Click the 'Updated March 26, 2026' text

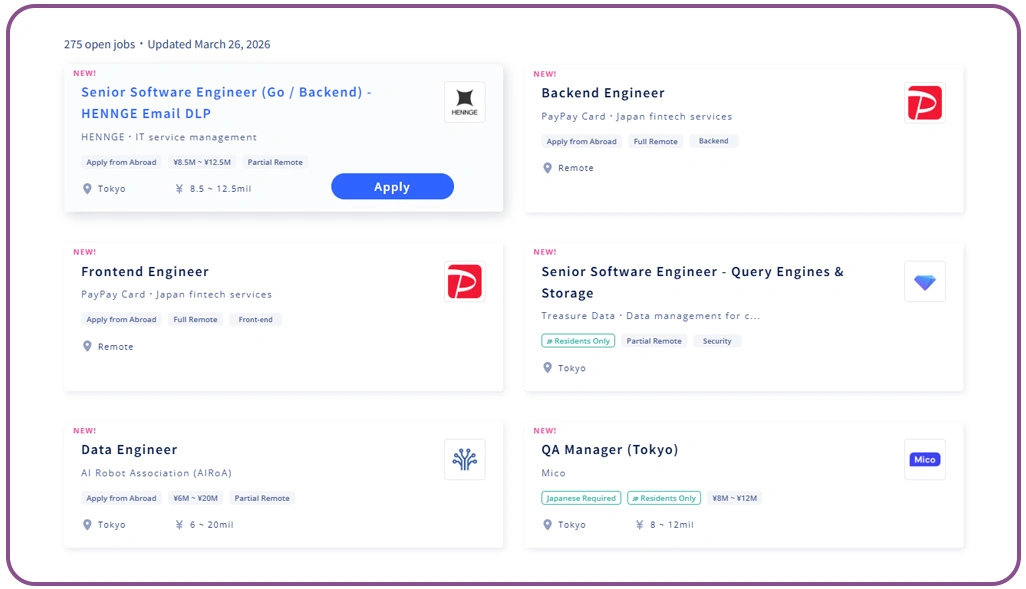click(209, 45)
